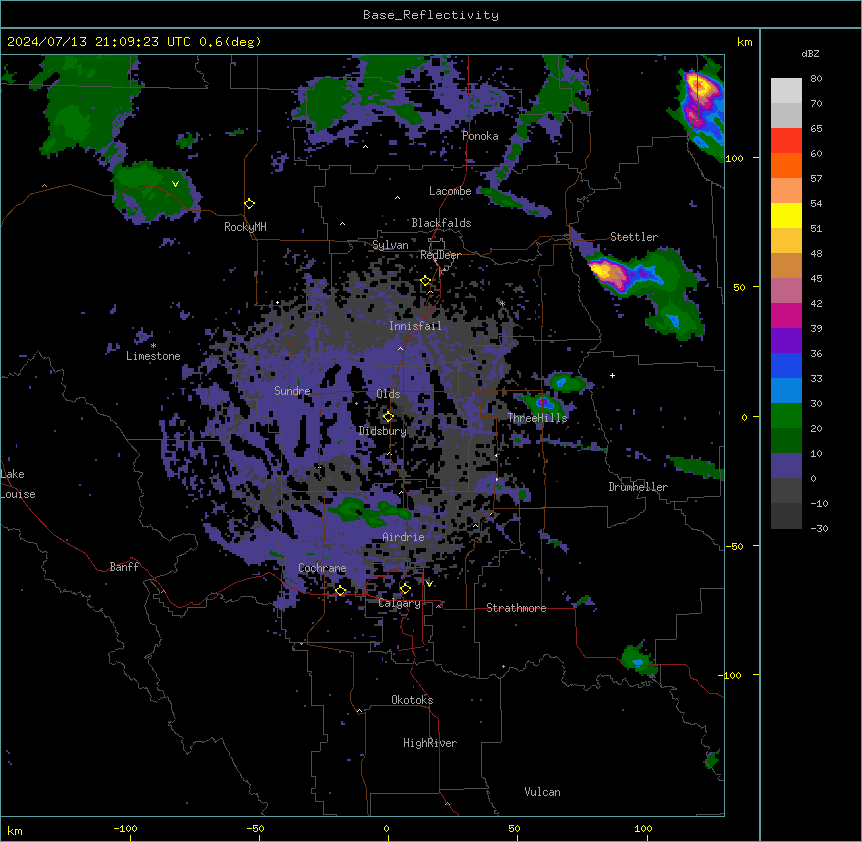862x842 pixels.
Task: Click the Sylvan label on the map
Action: [390, 245]
